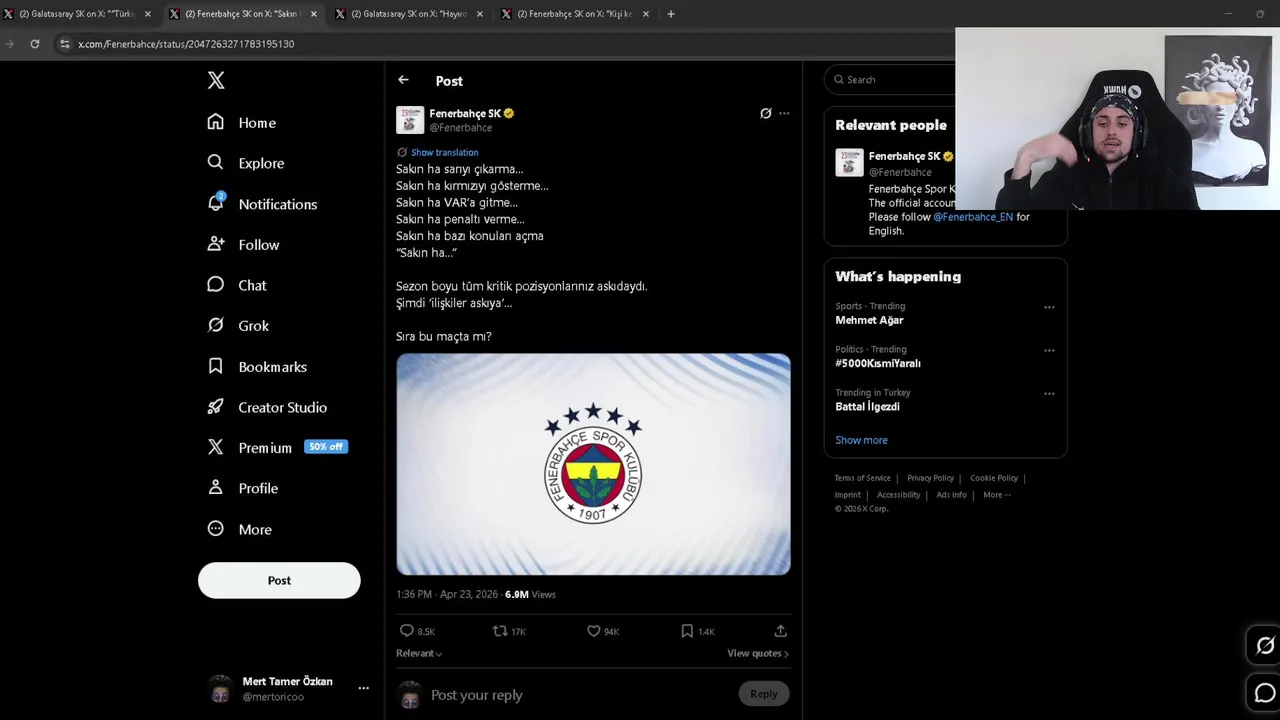The width and height of the screenshot is (1280, 720).
Task: Open Cookie Policy link
Action: click(994, 478)
